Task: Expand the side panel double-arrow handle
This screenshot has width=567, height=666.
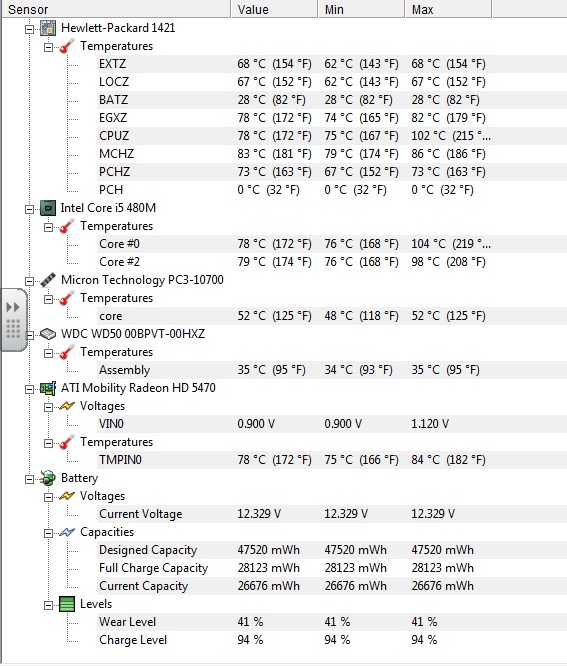Action: (13, 307)
